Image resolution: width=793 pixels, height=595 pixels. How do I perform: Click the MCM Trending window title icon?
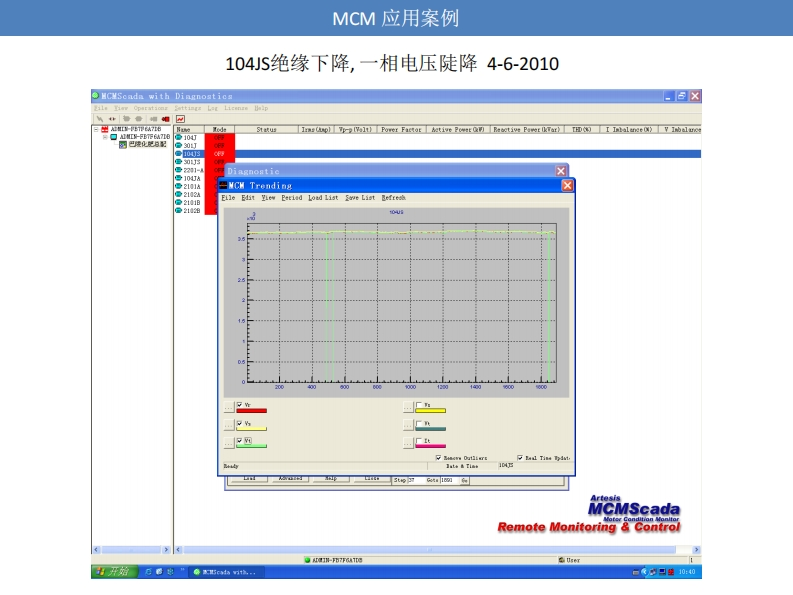pyautogui.click(x=224, y=185)
